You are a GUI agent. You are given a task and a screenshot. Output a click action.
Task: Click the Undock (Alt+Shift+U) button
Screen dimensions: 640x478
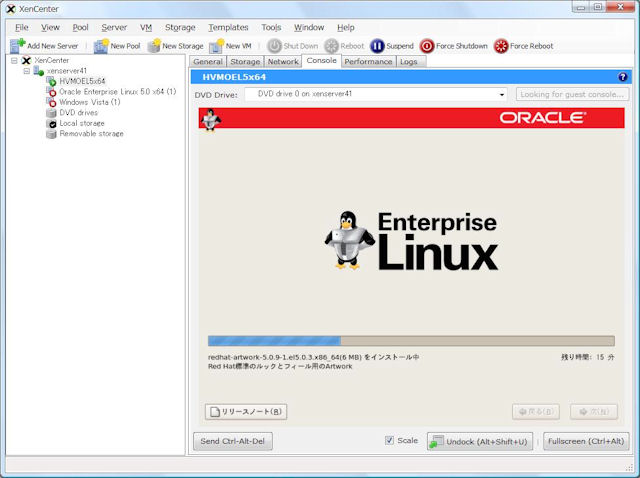480,441
